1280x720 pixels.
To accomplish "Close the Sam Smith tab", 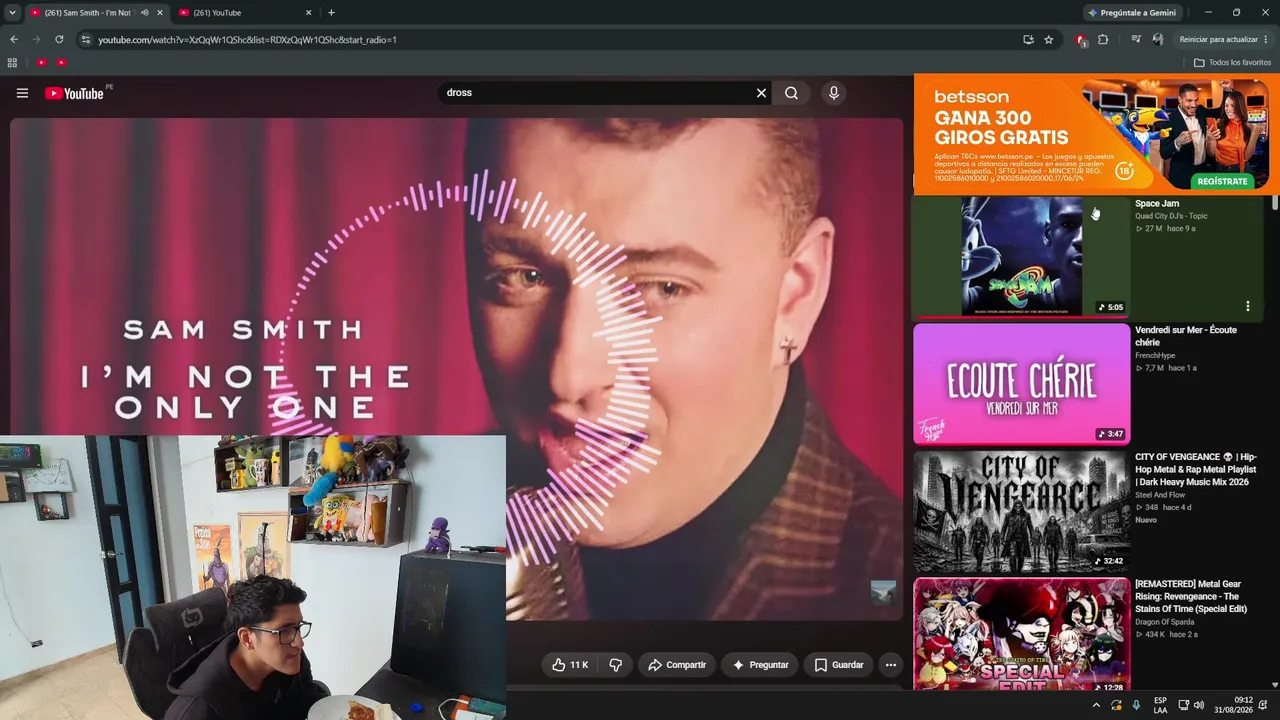I will [160, 13].
